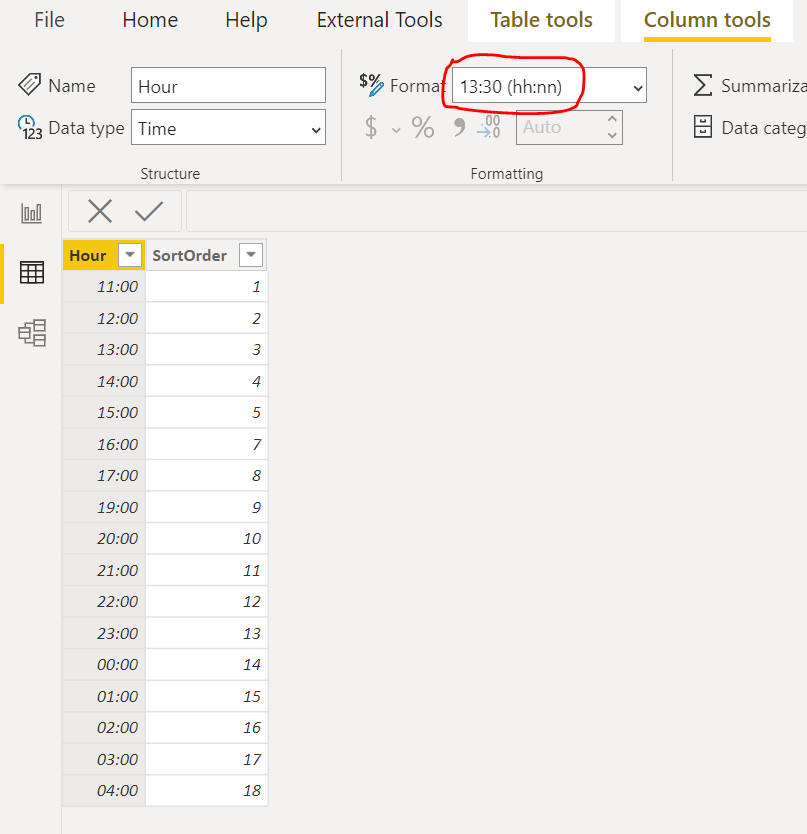Image resolution: width=807 pixels, height=834 pixels.
Task: Click SortOrder value 10 cell
Action: click(x=206, y=538)
